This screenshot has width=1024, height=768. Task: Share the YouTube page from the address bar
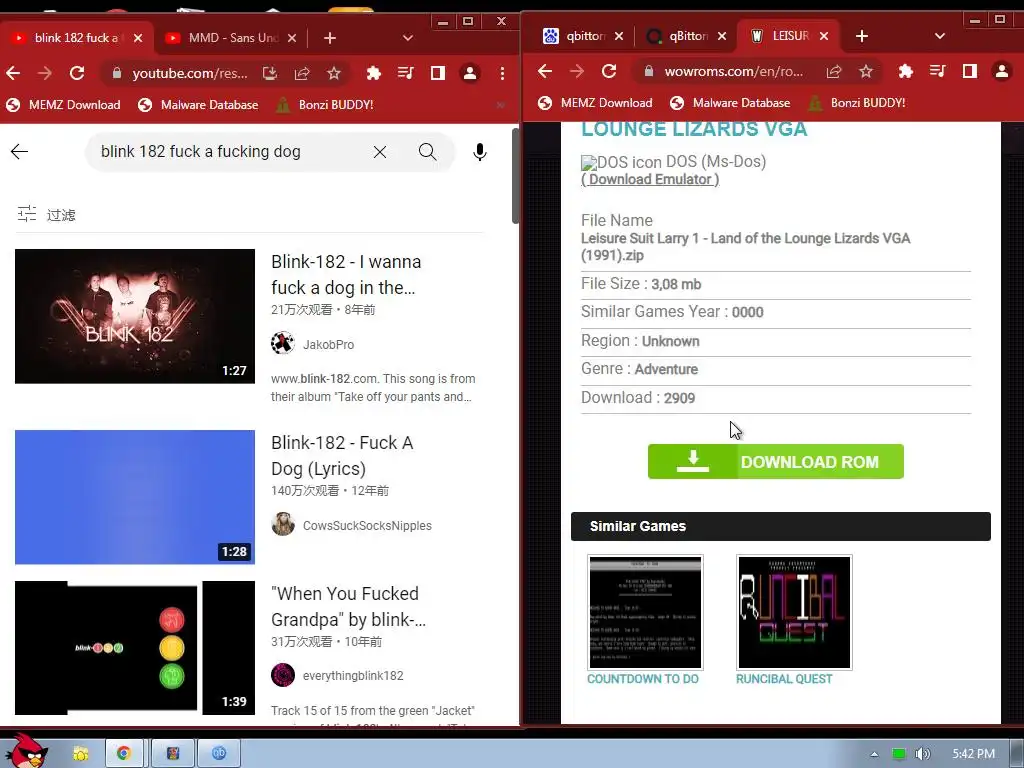302,73
